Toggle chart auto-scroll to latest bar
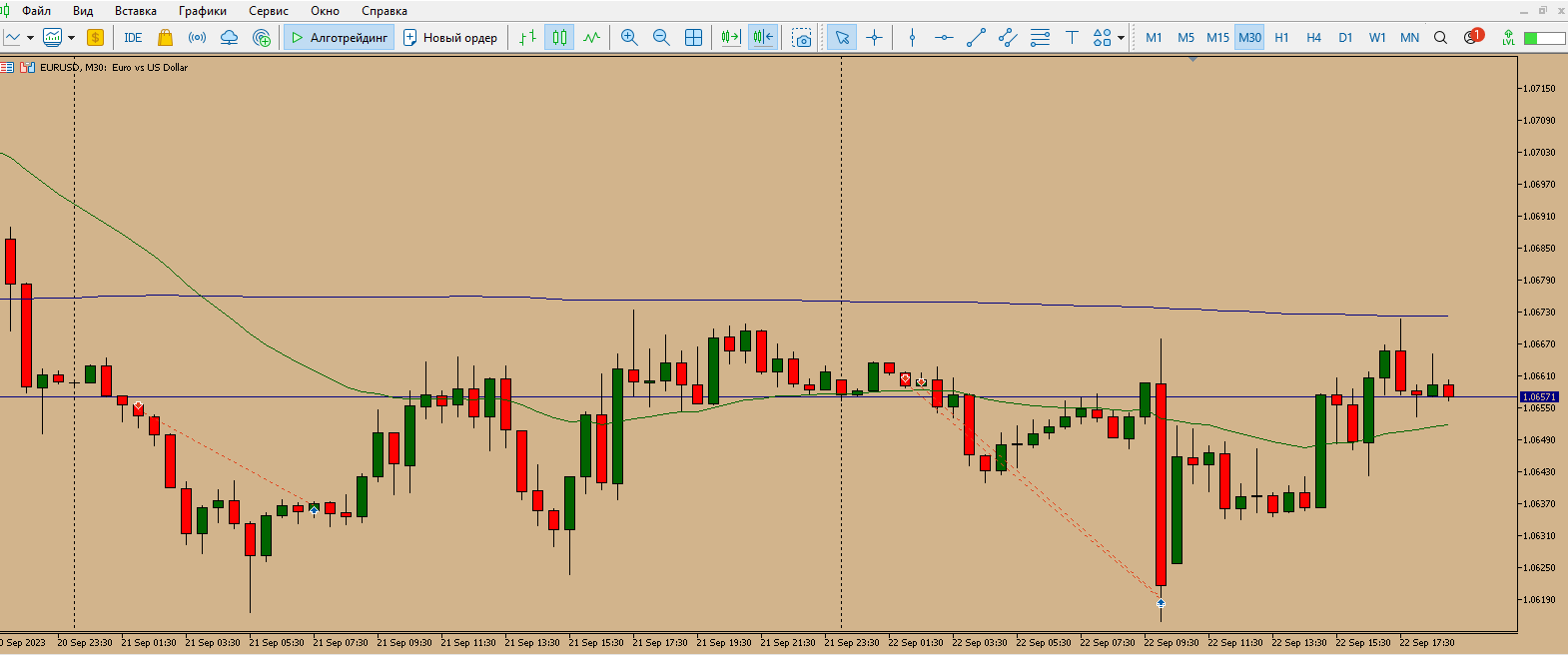The height and width of the screenshot is (655, 1568). (731, 38)
